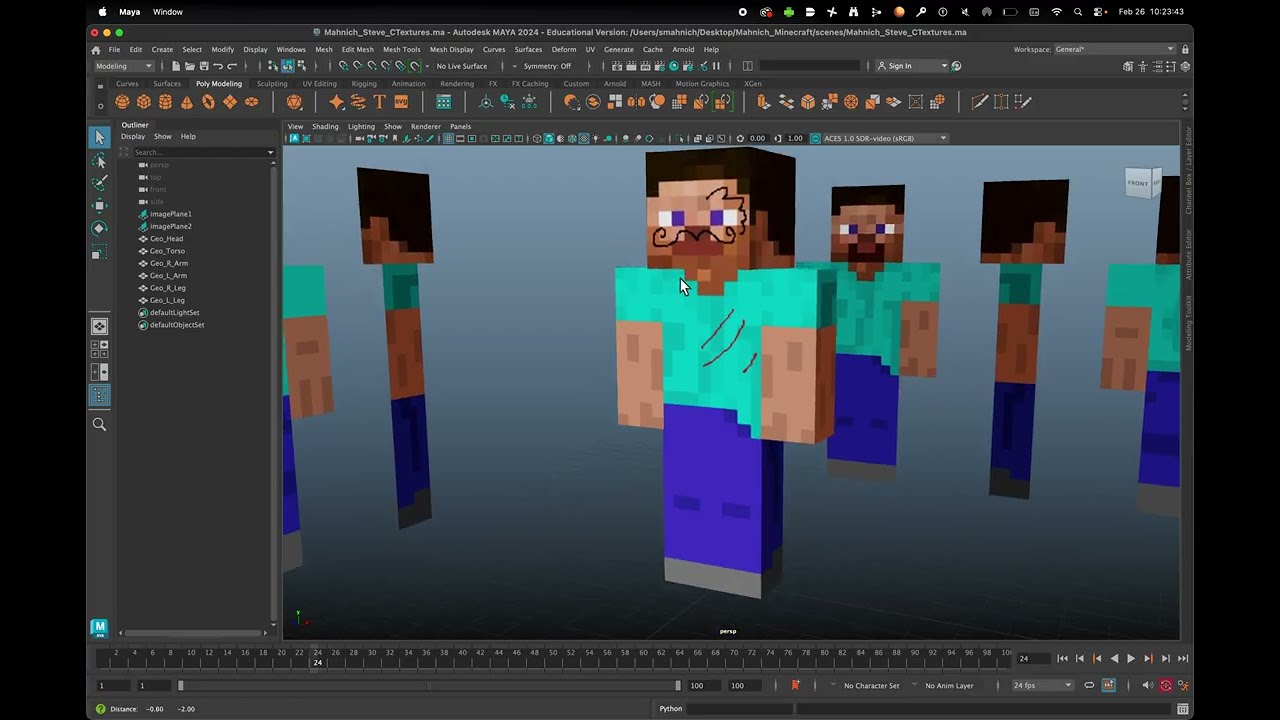Screen dimensions: 1280x720
Task: Select Geo_Torso in the Outliner
Action: click(x=167, y=251)
